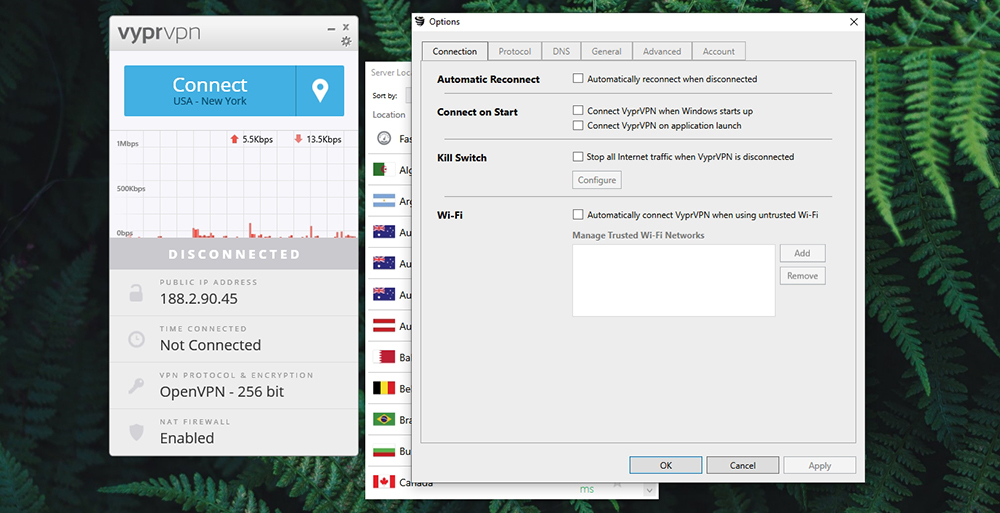Select the Bahrain flag in server list
Viewport: 1000px width, 513px height.
[x=384, y=357]
